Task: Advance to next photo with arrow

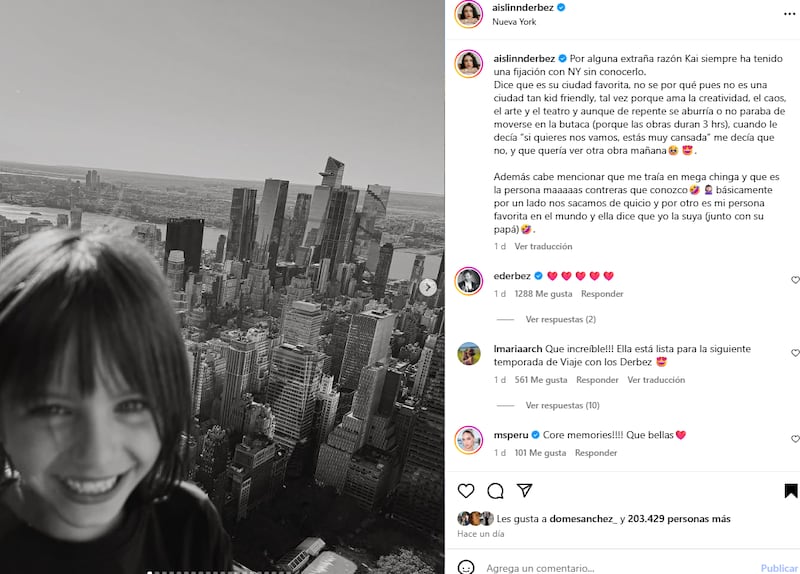Action: pyautogui.click(x=428, y=288)
